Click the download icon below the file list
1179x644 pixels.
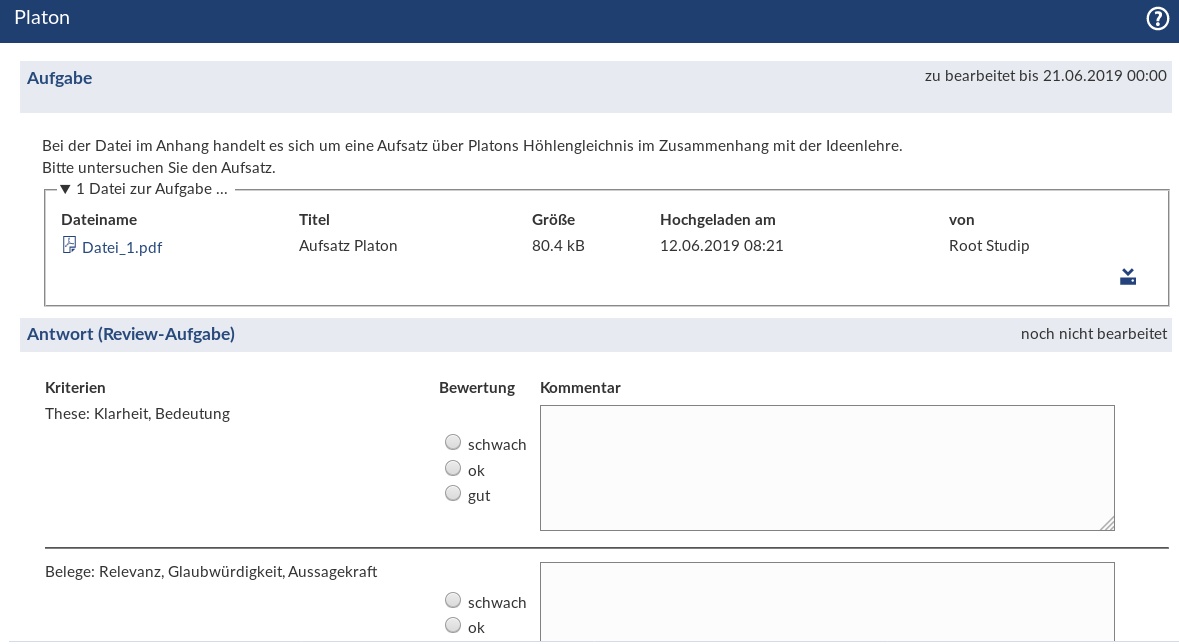[1128, 277]
